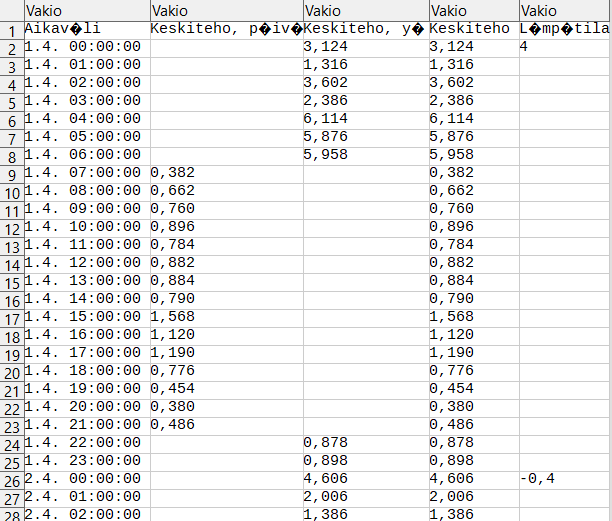Select the cell containing 1.4. 00:00:00
The width and height of the screenshot is (612, 521).
click(x=85, y=47)
